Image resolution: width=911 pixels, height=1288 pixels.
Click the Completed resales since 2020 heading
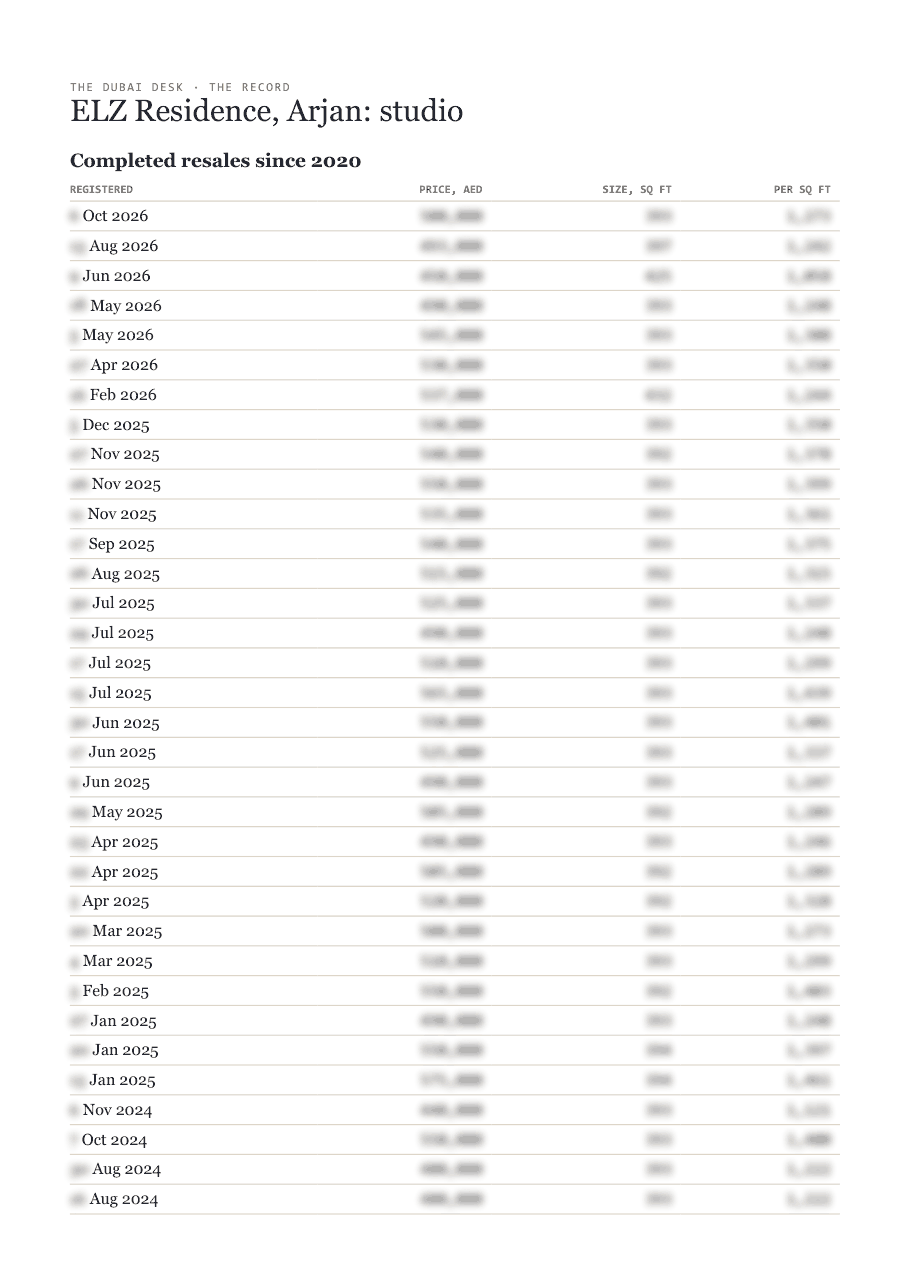(215, 161)
